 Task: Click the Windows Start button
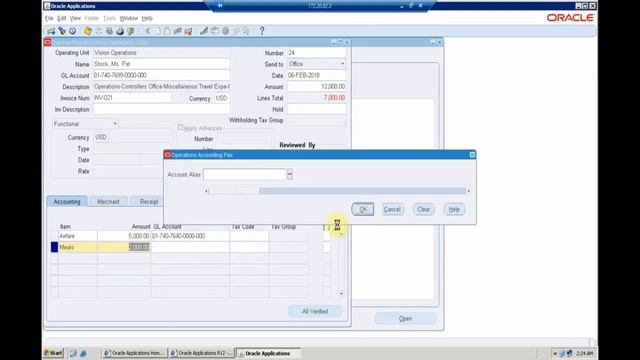(x=53, y=353)
